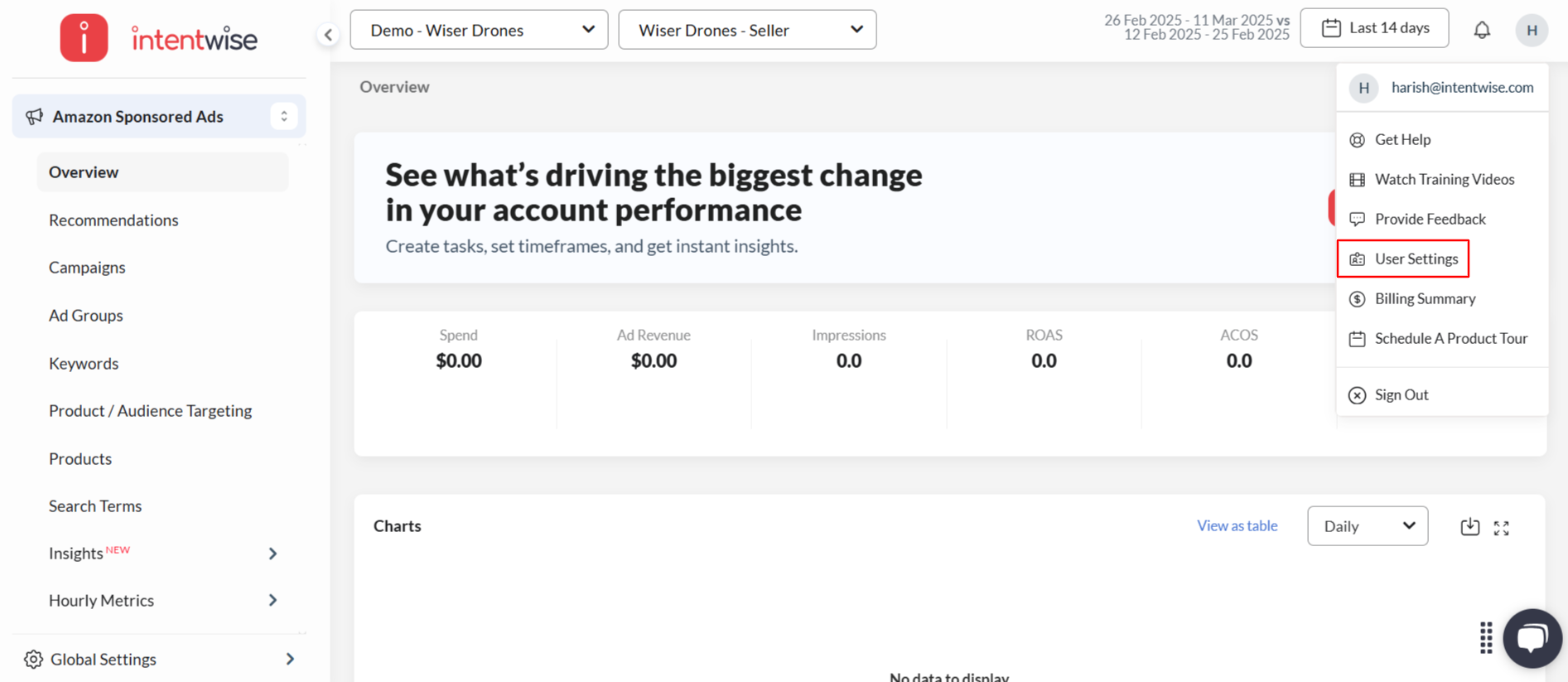
Task: Click the View as table link
Action: (x=1237, y=525)
